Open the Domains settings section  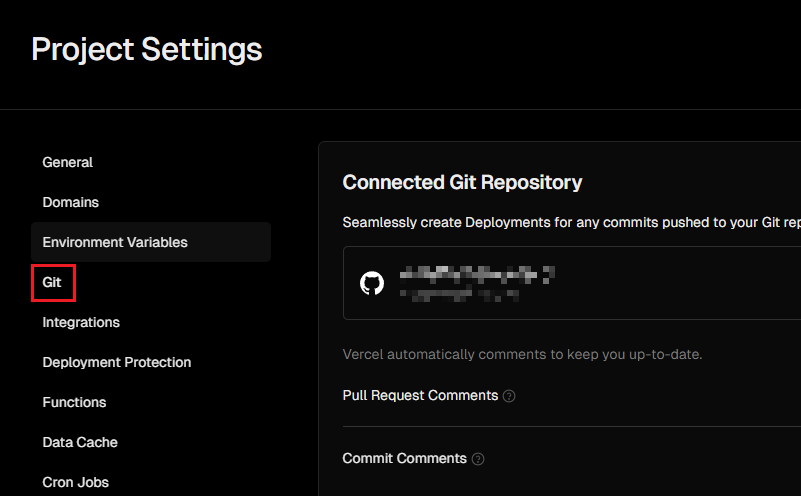[70, 202]
